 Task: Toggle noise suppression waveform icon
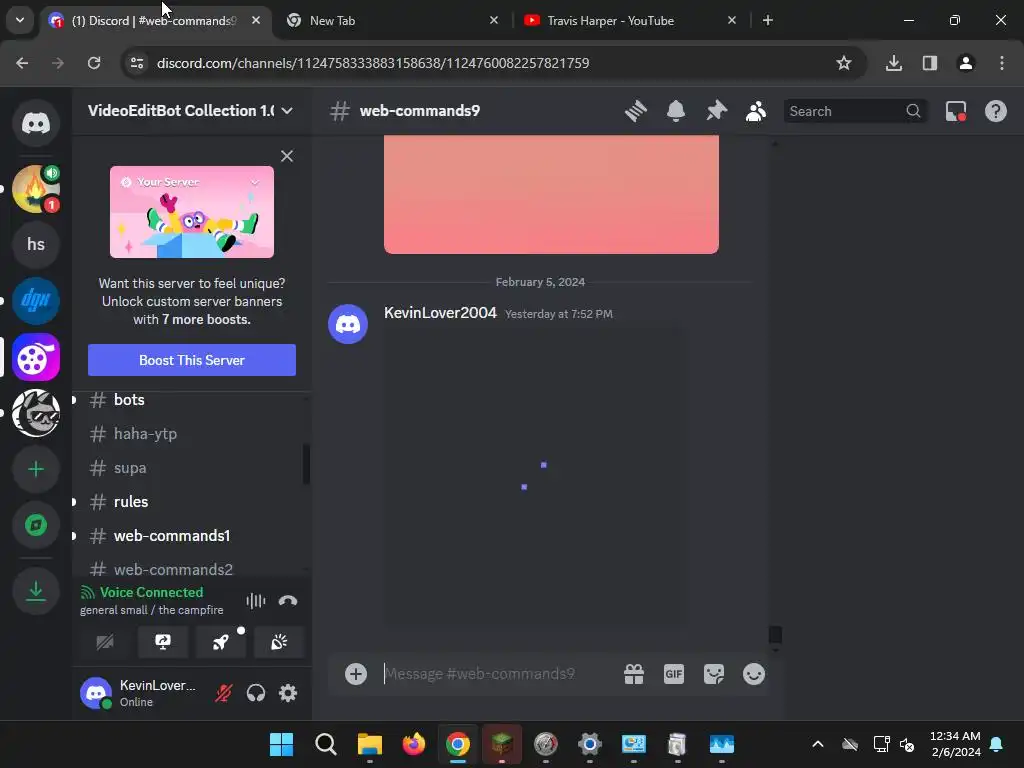coord(256,601)
